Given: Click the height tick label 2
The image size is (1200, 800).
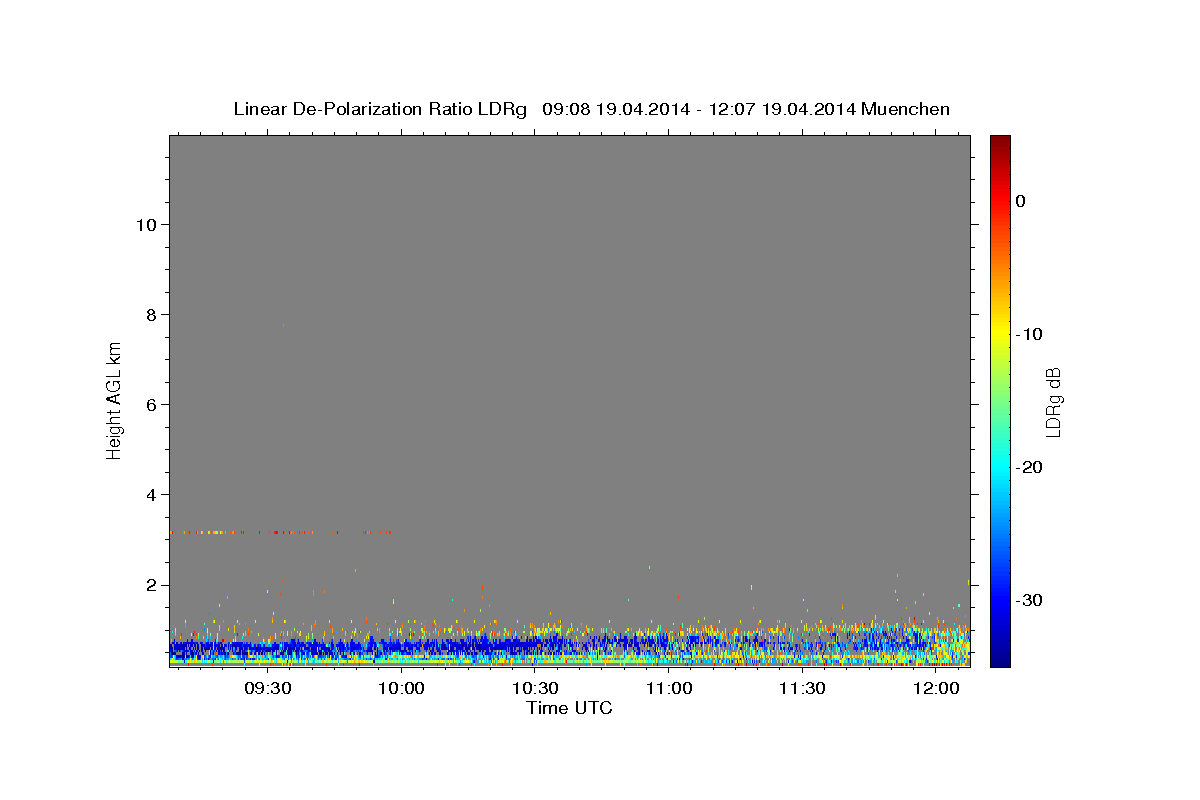Looking at the screenshot, I should 150,585.
